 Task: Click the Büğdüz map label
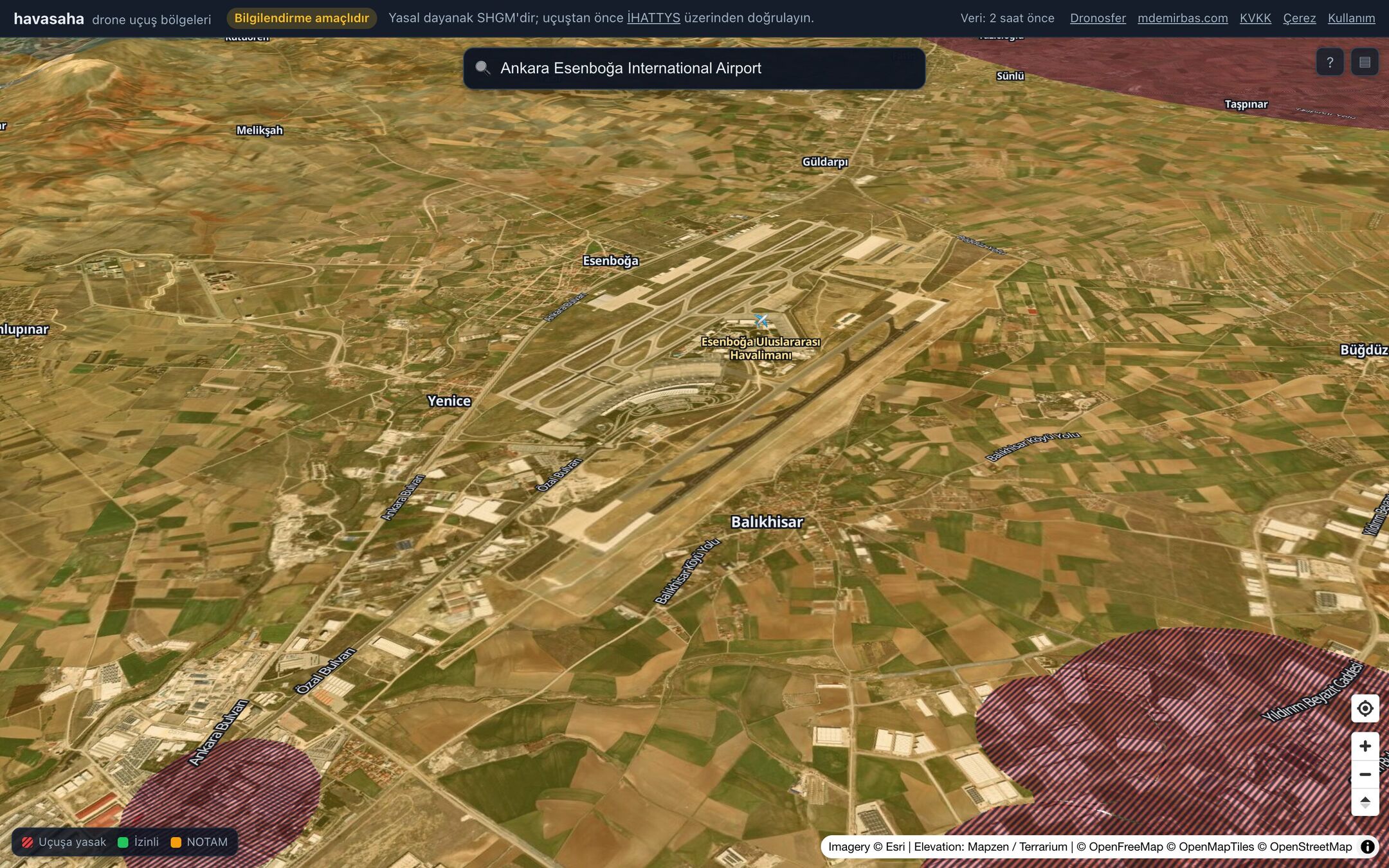click(x=1364, y=350)
